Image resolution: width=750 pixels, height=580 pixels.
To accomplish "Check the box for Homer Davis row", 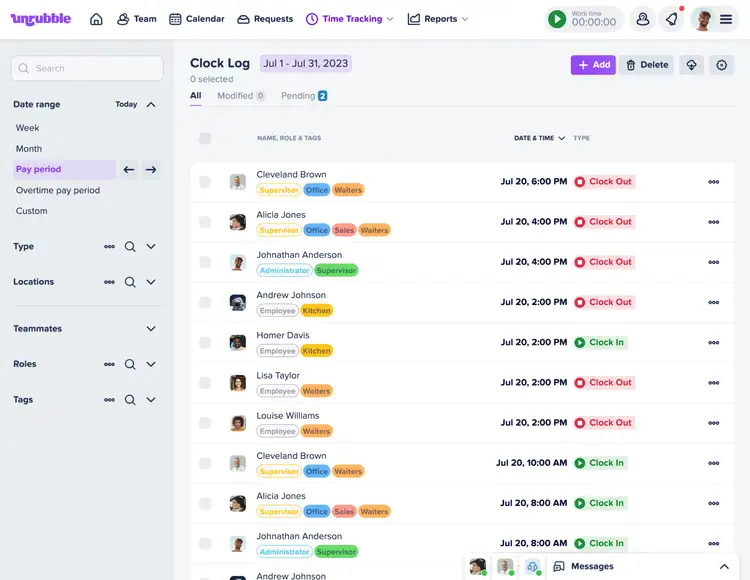I will [x=205, y=343].
